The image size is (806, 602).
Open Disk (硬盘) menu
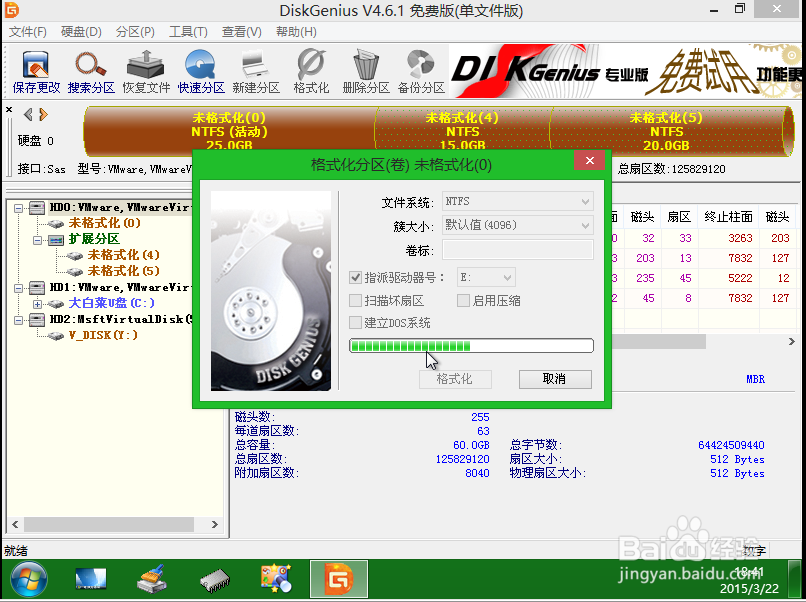pyautogui.click(x=81, y=32)
